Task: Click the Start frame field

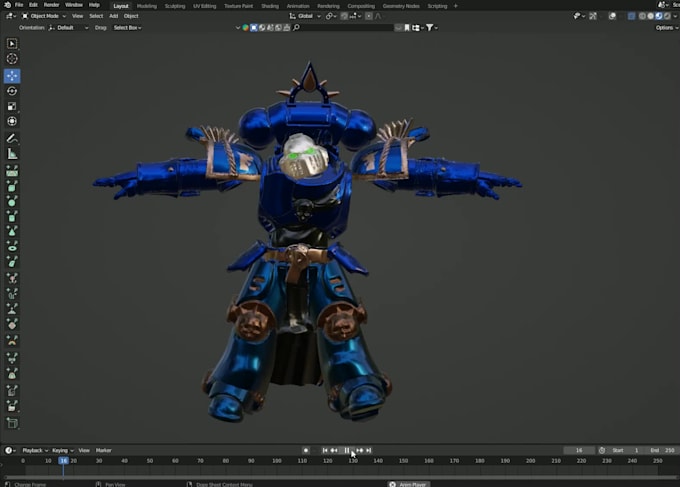Action: [625, 450]
